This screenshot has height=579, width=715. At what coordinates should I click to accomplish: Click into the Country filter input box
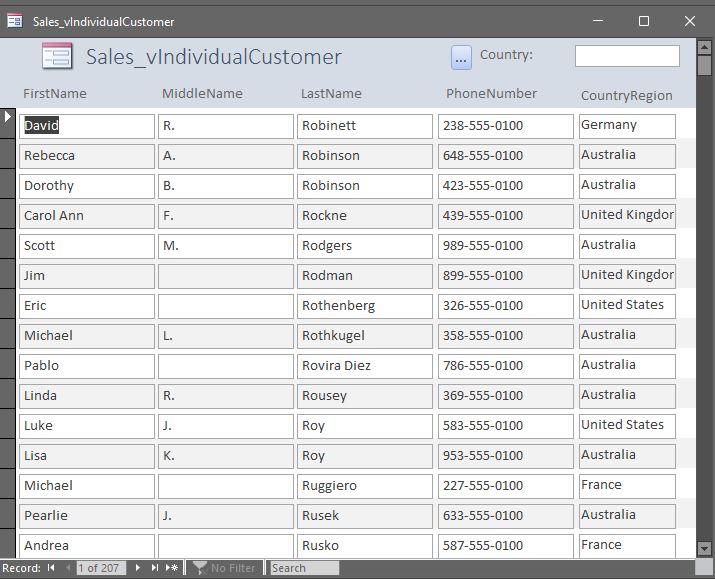click(627, 56)
